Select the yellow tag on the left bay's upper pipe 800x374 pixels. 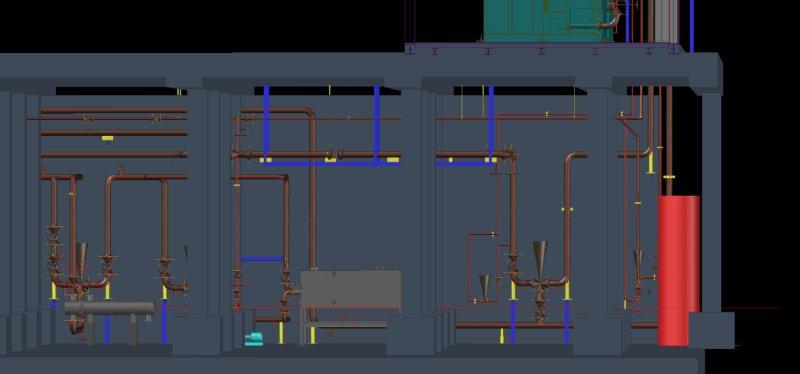[107, 138]
